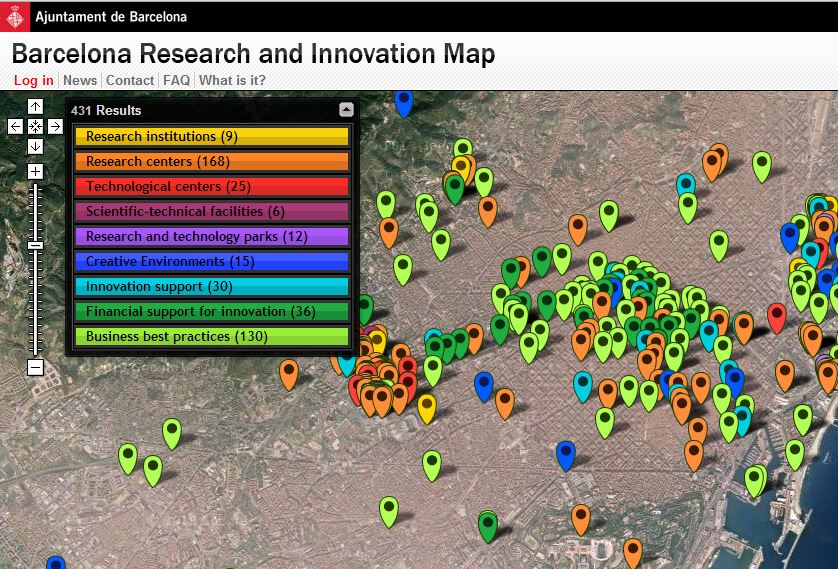Click the Log in link
The width and height of the screenshot is (838, 569).
tap(34, 80)
